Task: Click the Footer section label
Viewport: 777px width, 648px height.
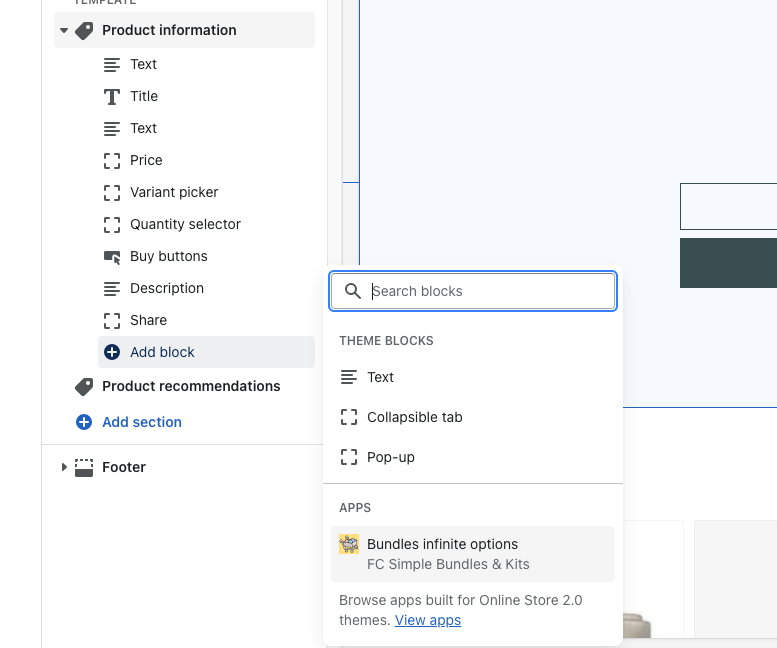Action: [124, 467]
